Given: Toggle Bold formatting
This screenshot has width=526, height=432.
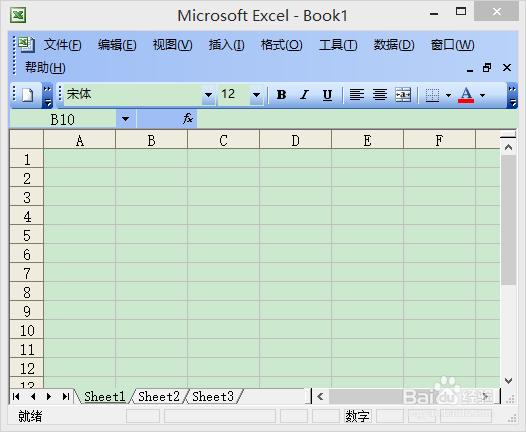Looking at the screenshot, I should pyautogui.click(x=281, y=95).
